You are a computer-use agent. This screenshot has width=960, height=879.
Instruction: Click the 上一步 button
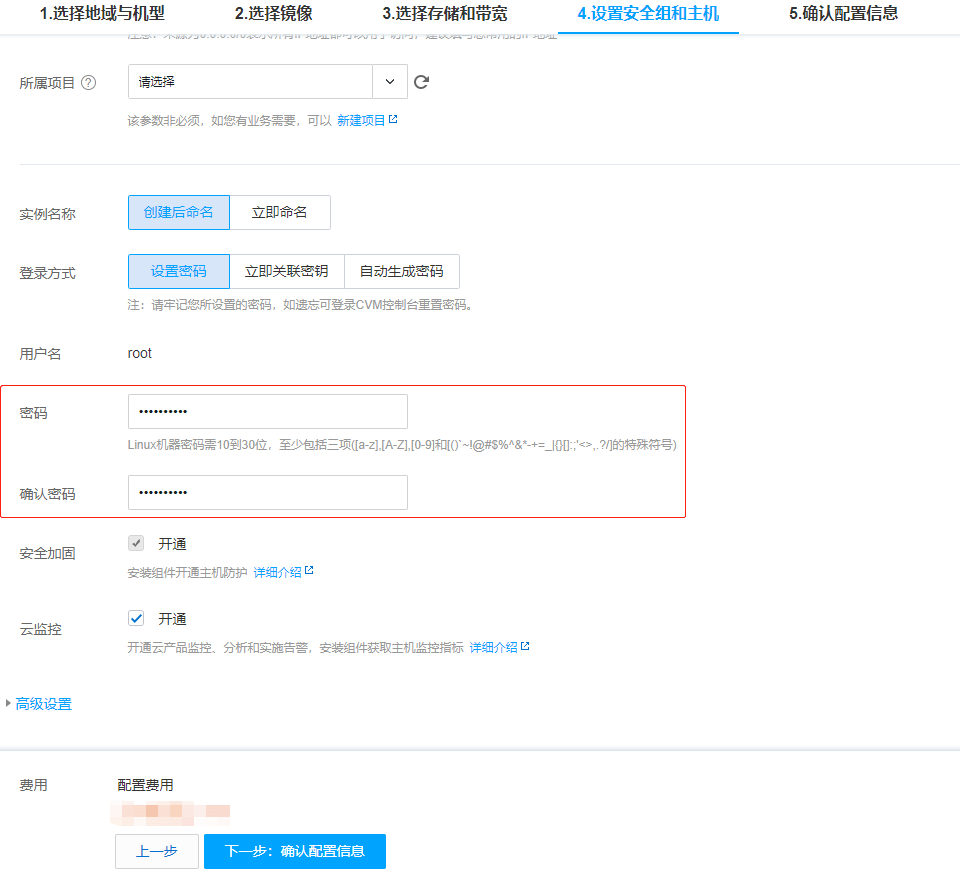(x=157, y=851)
